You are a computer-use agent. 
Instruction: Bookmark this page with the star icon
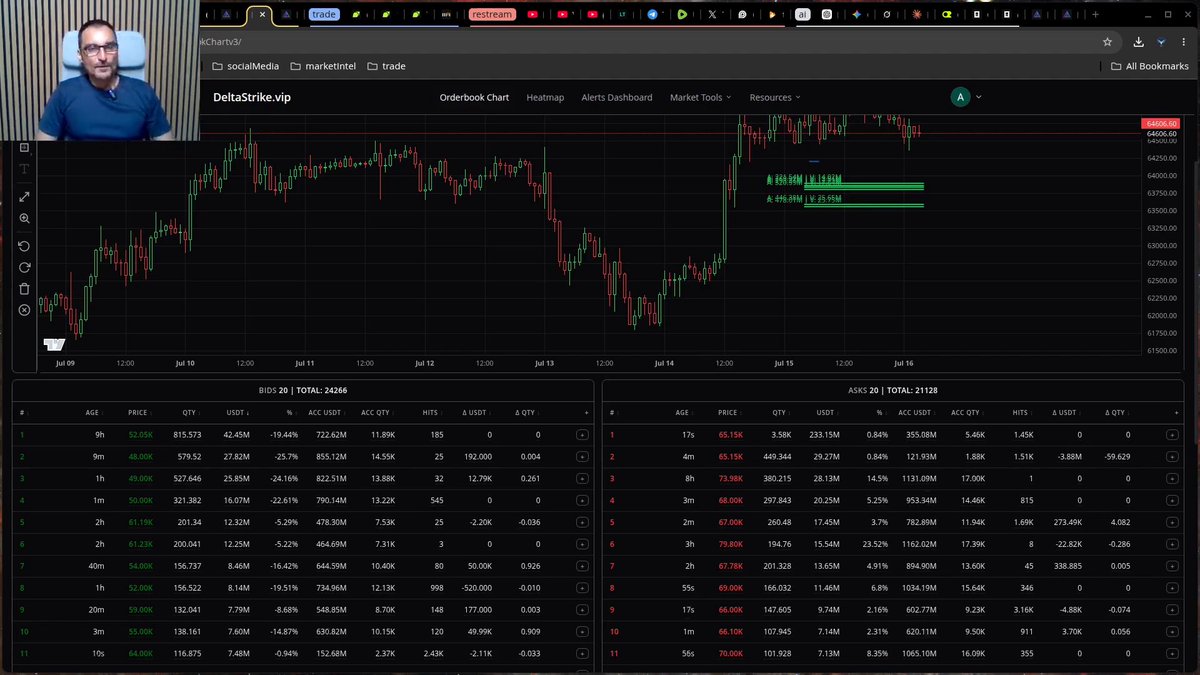(1107, 42)
